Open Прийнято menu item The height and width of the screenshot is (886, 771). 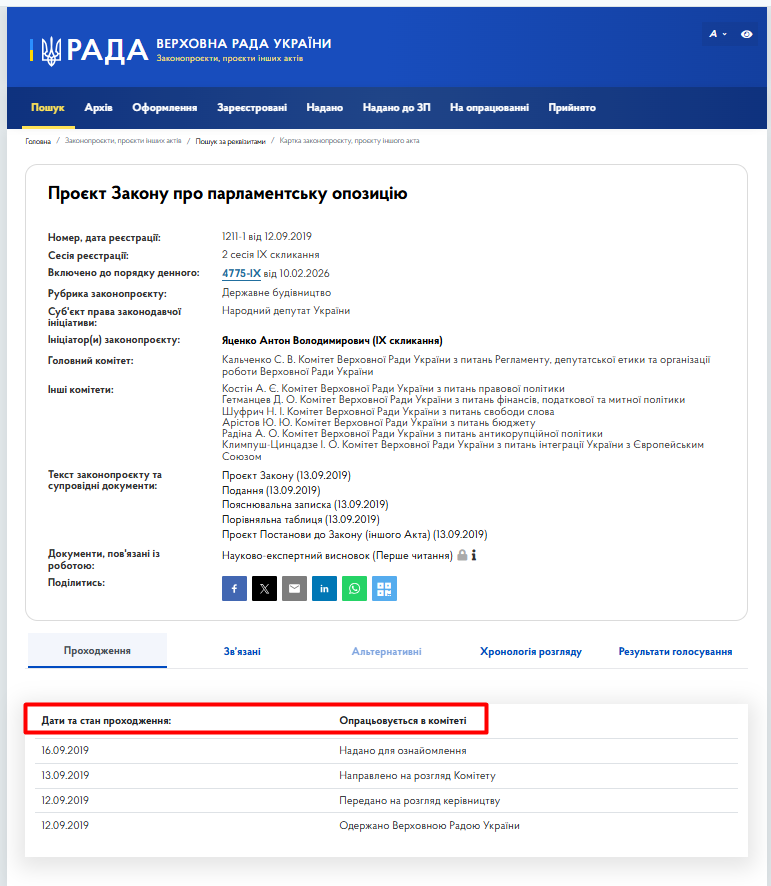(x=572, y=107)
